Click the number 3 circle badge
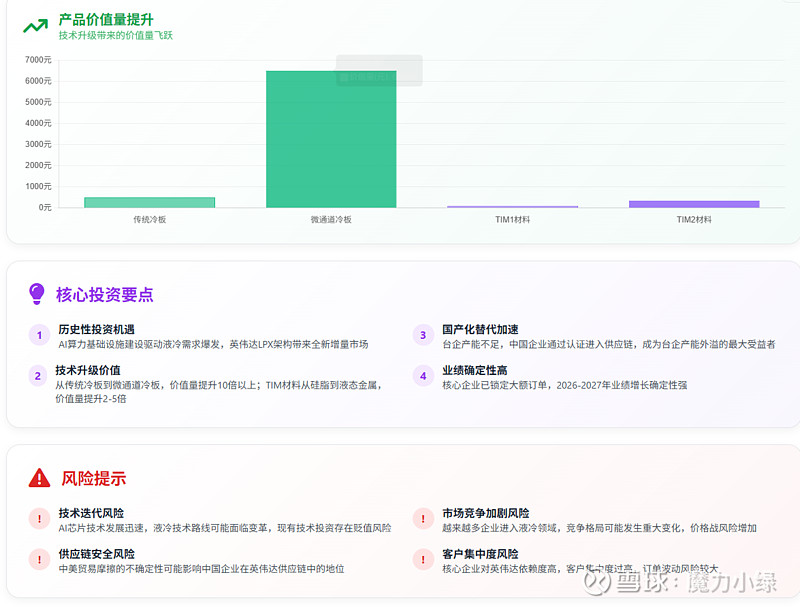This screenshot has width=800, height=607. [423, 335]
